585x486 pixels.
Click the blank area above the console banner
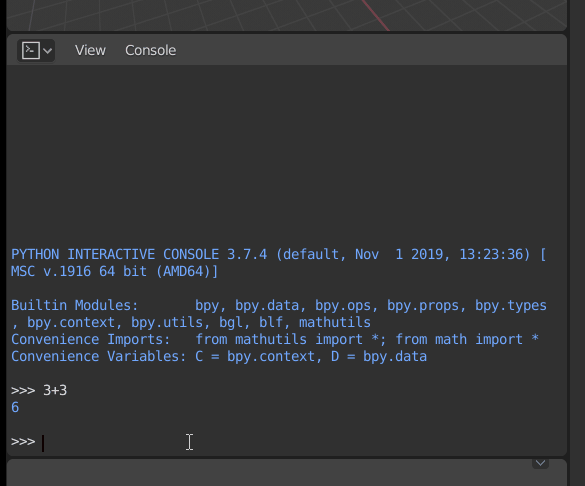click(287, 155)
